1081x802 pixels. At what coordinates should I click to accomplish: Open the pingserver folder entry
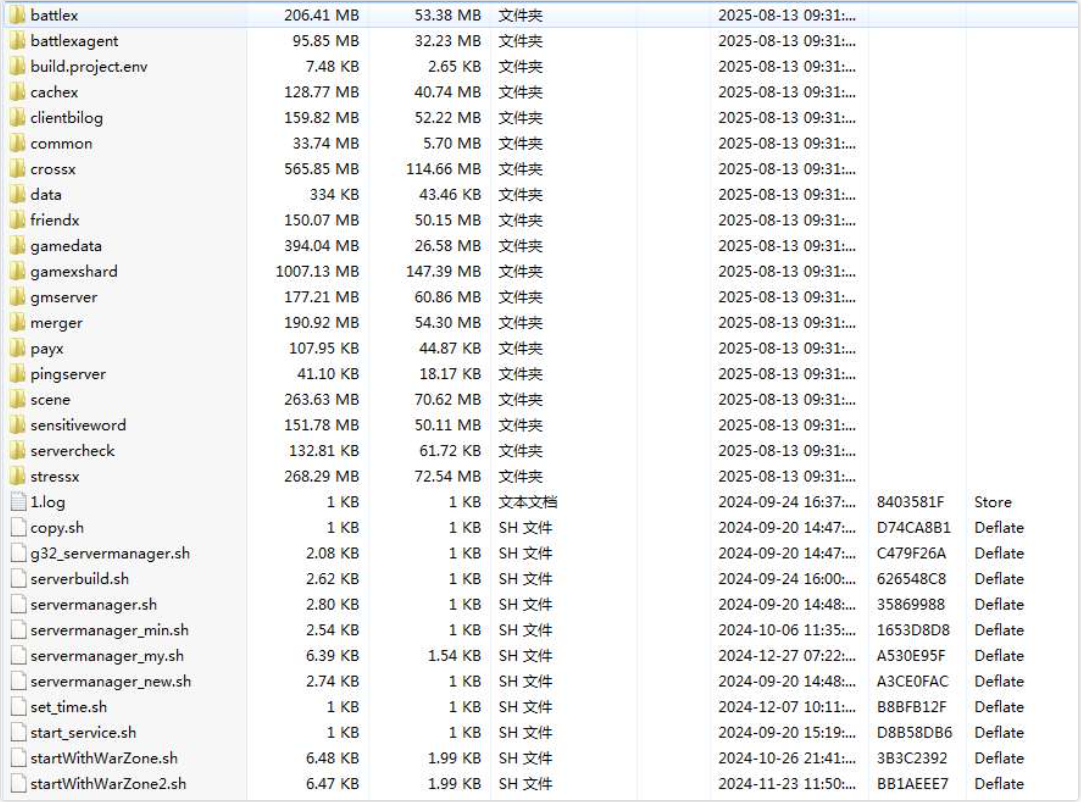(68, 374)
